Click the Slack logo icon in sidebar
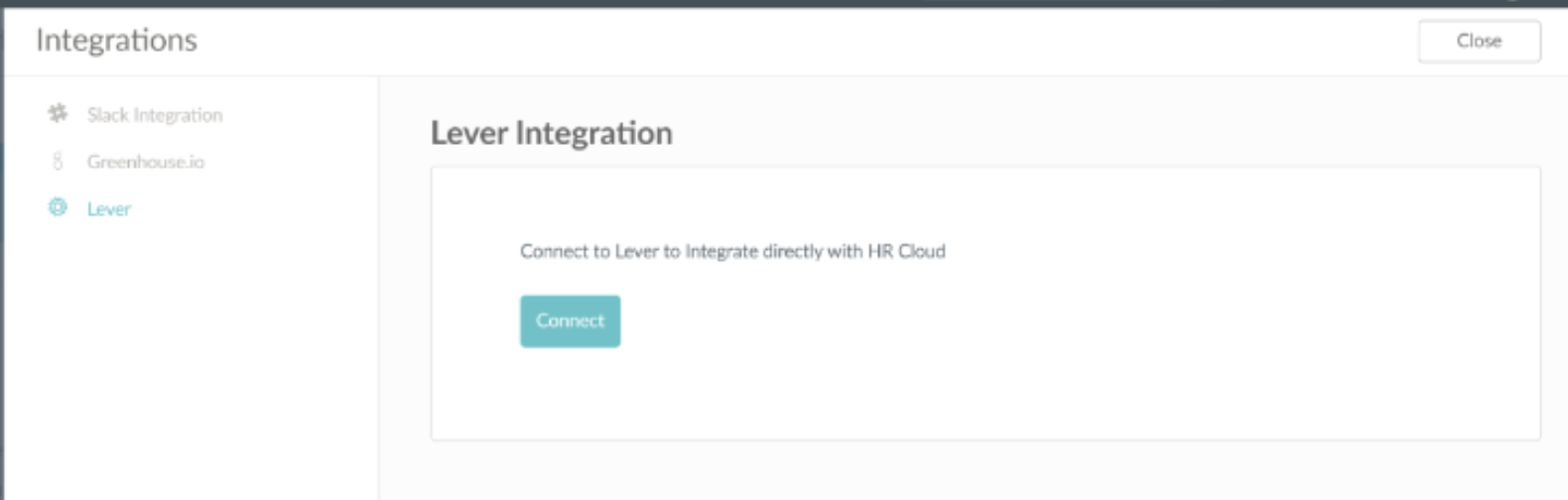The width and height of the screenshot is (1568, 500). pos(58,114)
